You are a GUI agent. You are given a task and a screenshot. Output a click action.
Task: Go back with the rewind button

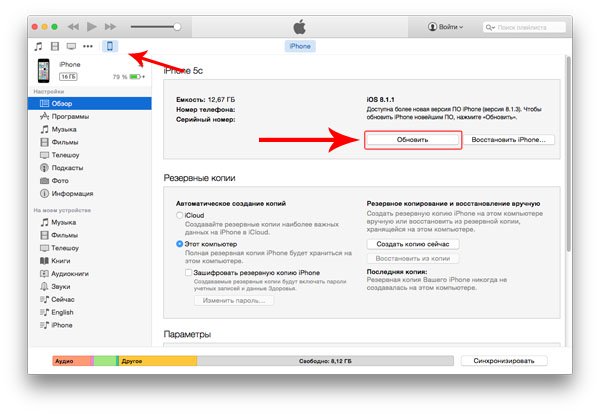pyautogui.click(x=73, y=26)
